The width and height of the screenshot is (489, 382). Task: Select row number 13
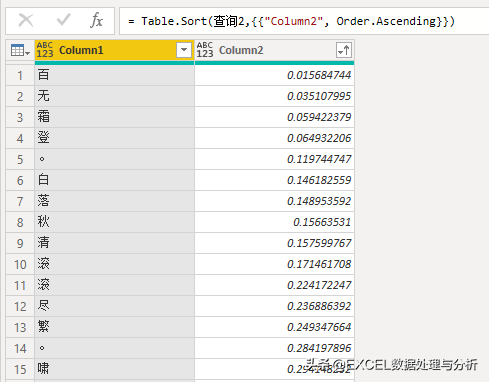pos(20,327)
